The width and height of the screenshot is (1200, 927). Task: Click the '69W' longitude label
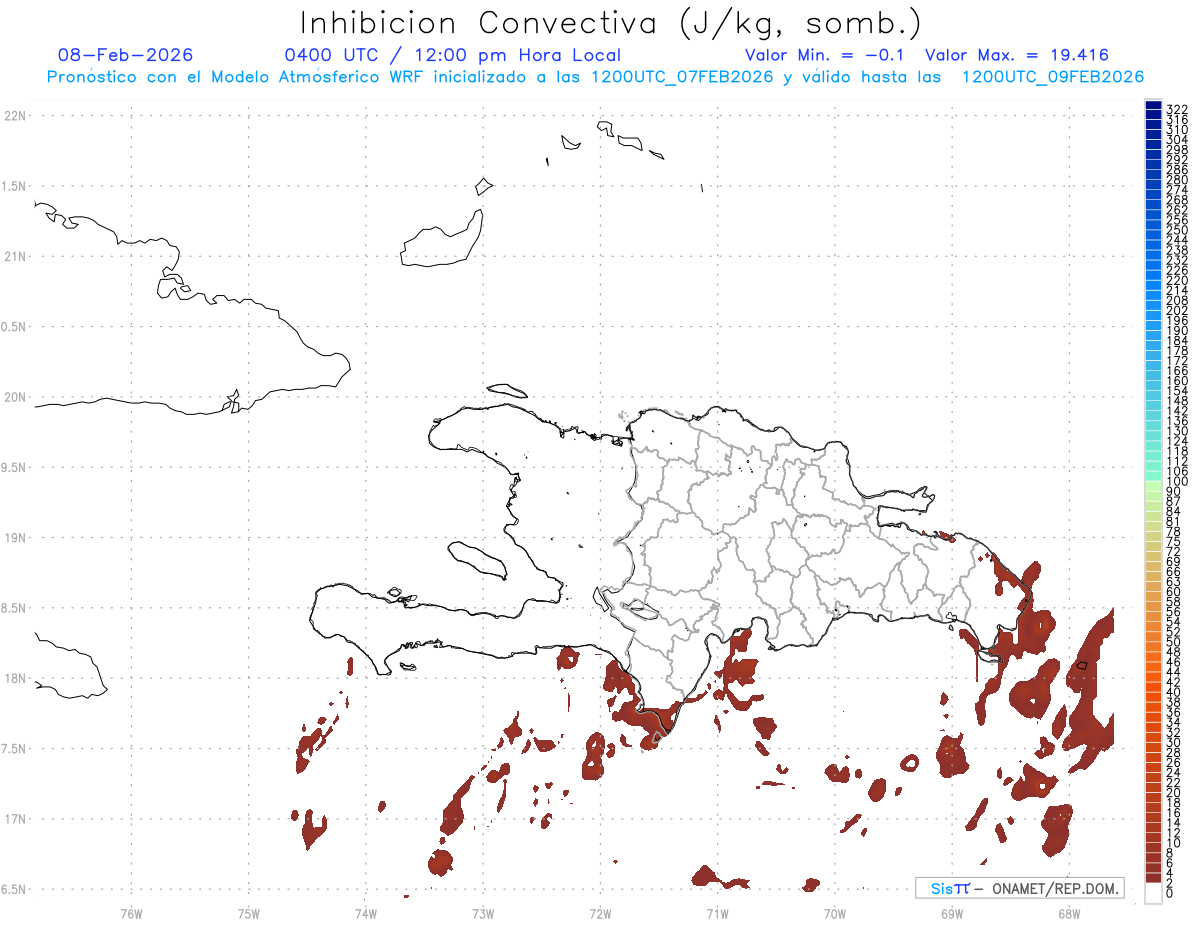pos(951,913)
